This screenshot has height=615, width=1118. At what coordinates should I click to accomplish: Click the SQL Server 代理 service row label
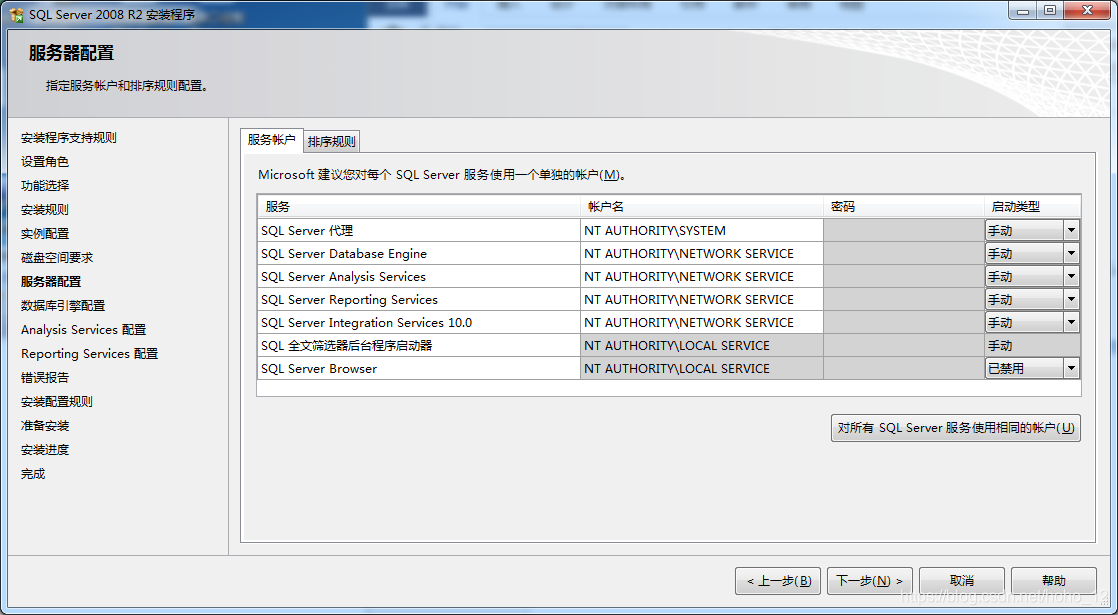click(x=307, y=231)
